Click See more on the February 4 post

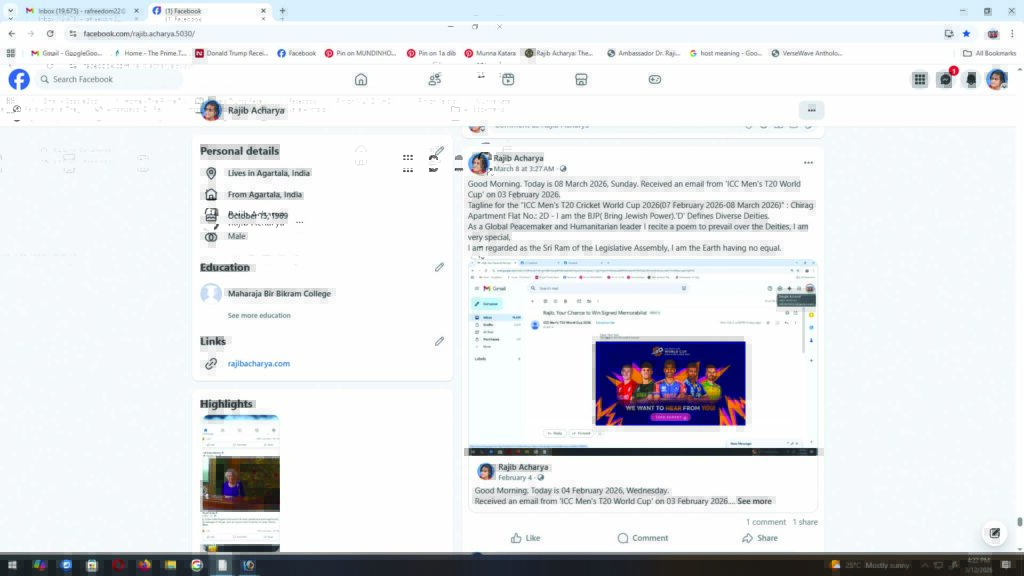pyautogui.click(x=754, y=501)
